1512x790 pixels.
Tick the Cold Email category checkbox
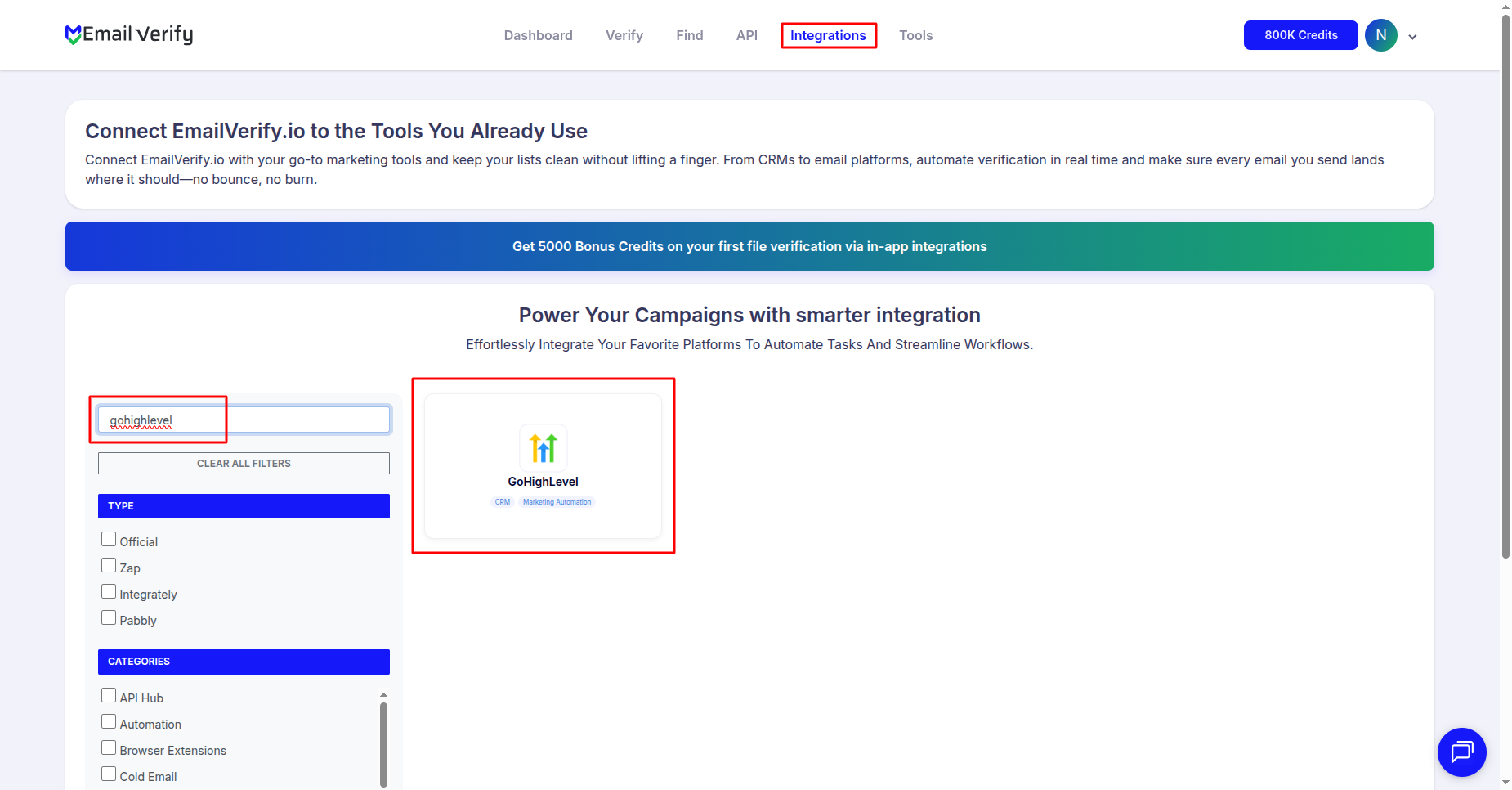(109, 774)
